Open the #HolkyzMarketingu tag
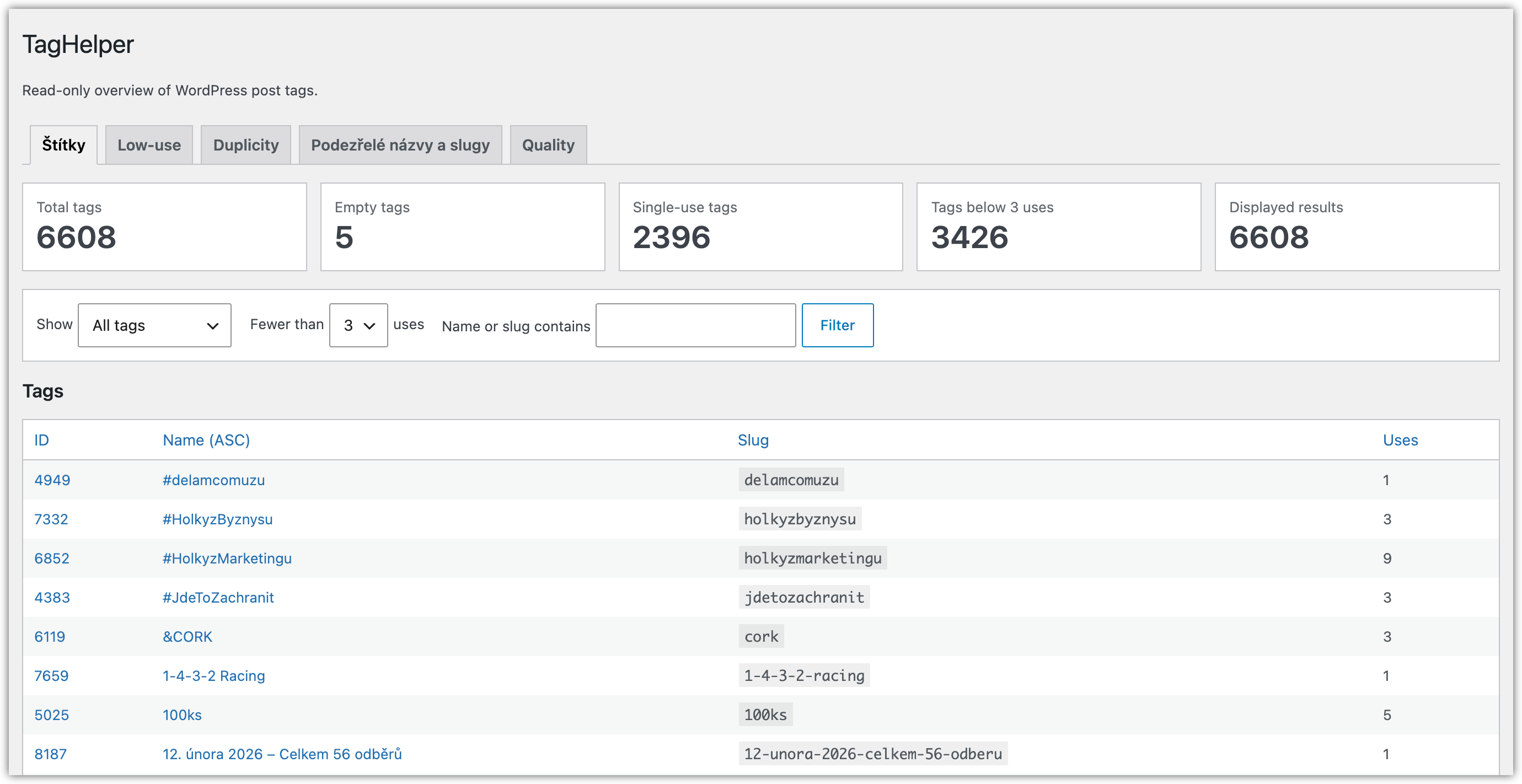This screenshot has width=1522, height=784. (x=227, y=559)
